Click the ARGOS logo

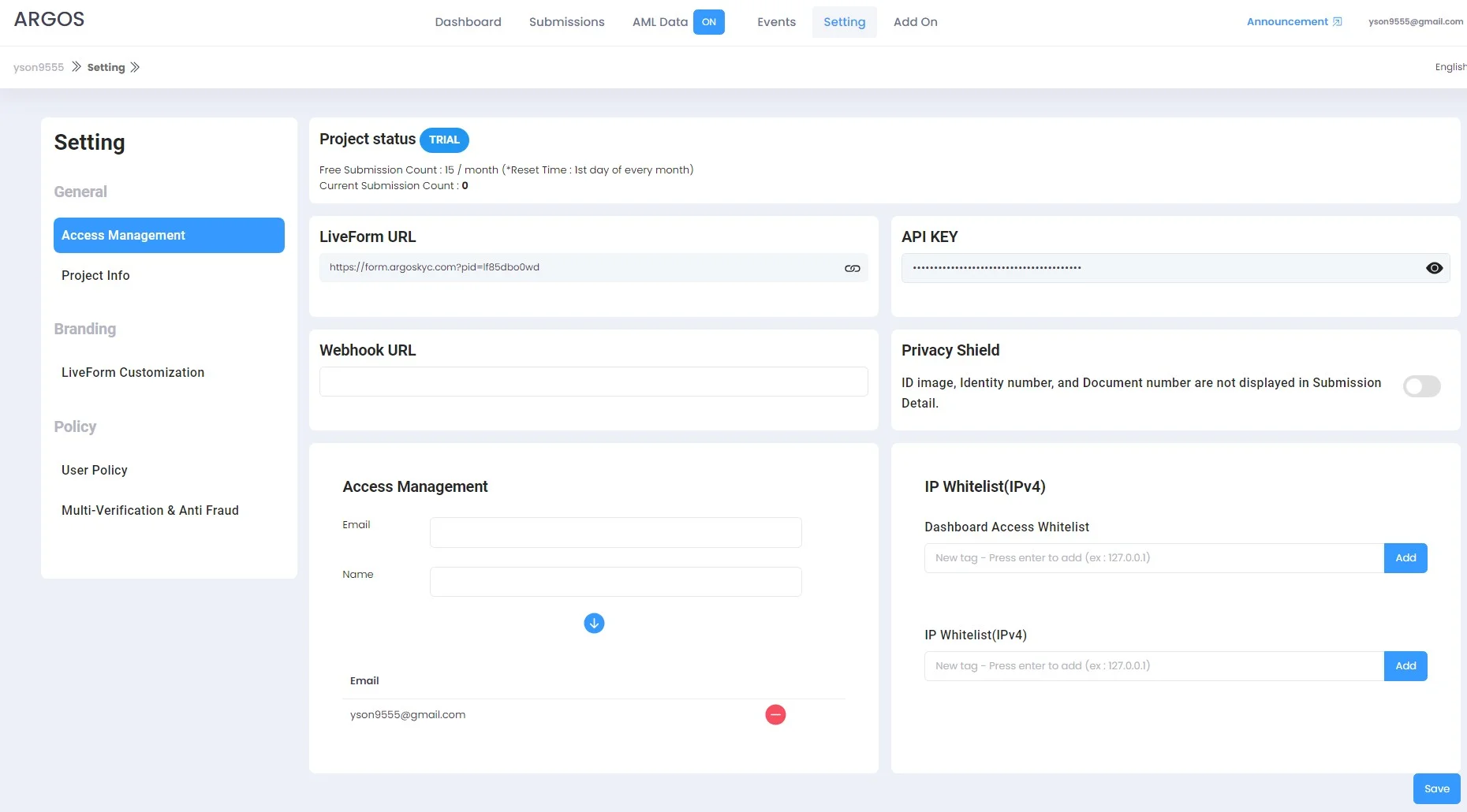coord(49,20)
